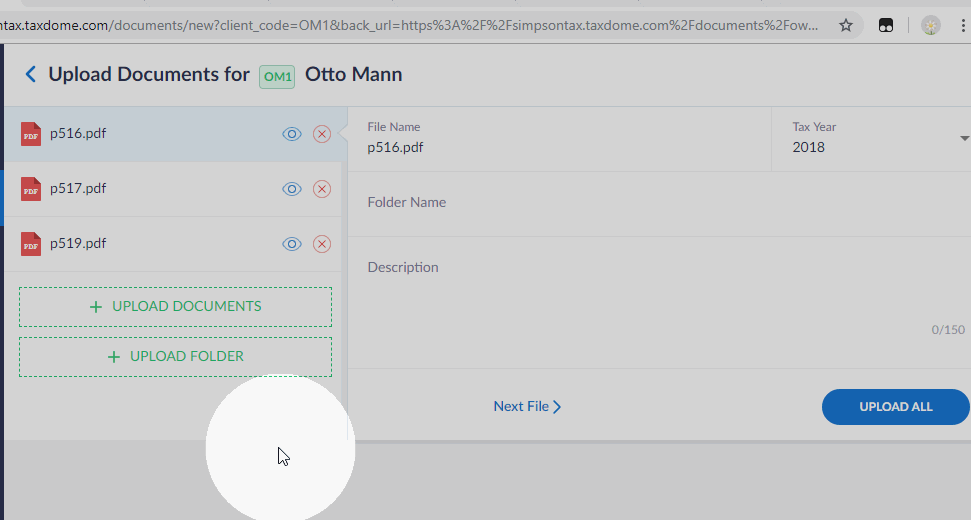Screen dimensions: 971x520
Task: Focus the Folder Name field
Action: tap(660, 204)
